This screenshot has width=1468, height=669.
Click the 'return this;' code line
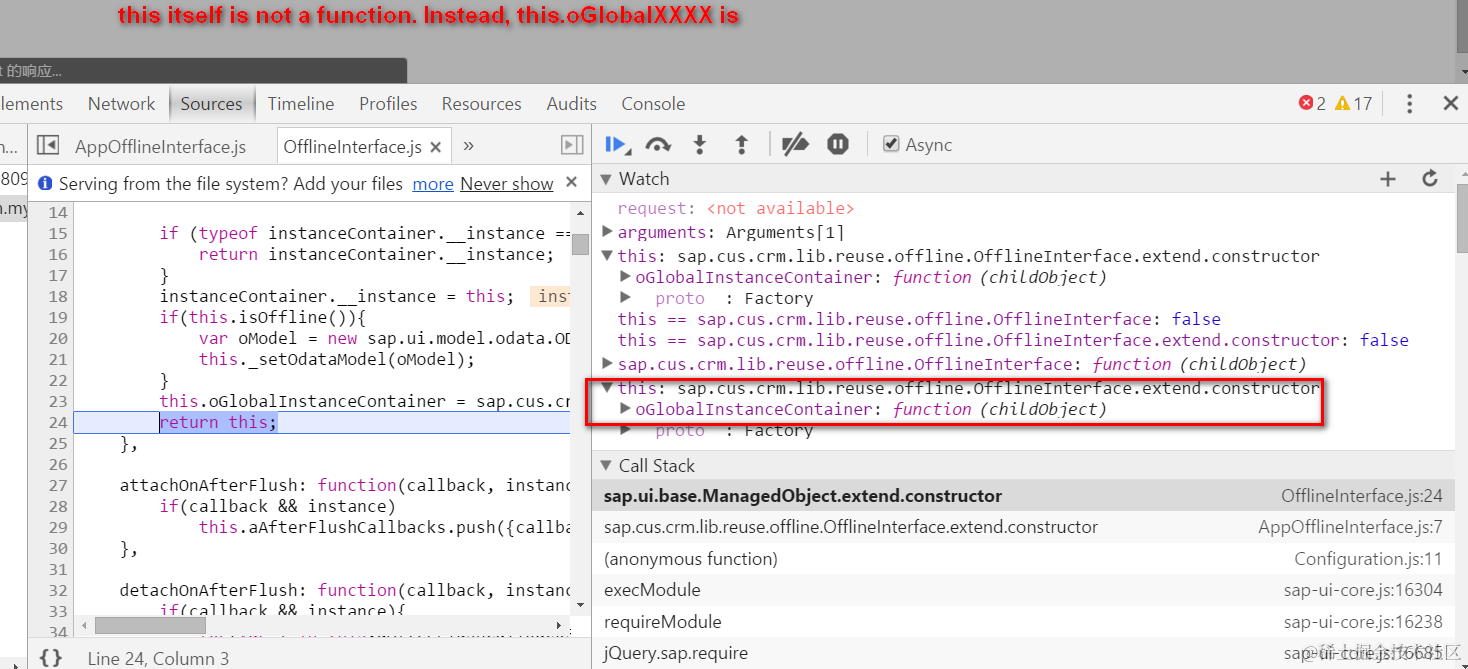(218, 422)
